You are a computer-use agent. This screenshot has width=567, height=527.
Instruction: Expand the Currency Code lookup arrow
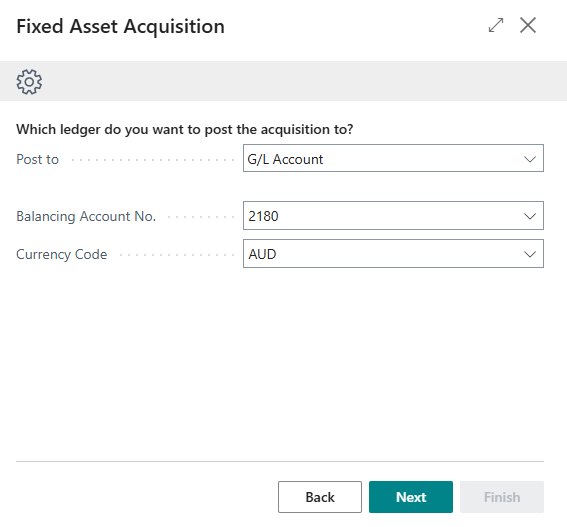pyautogui.click(x=530, y=254)
